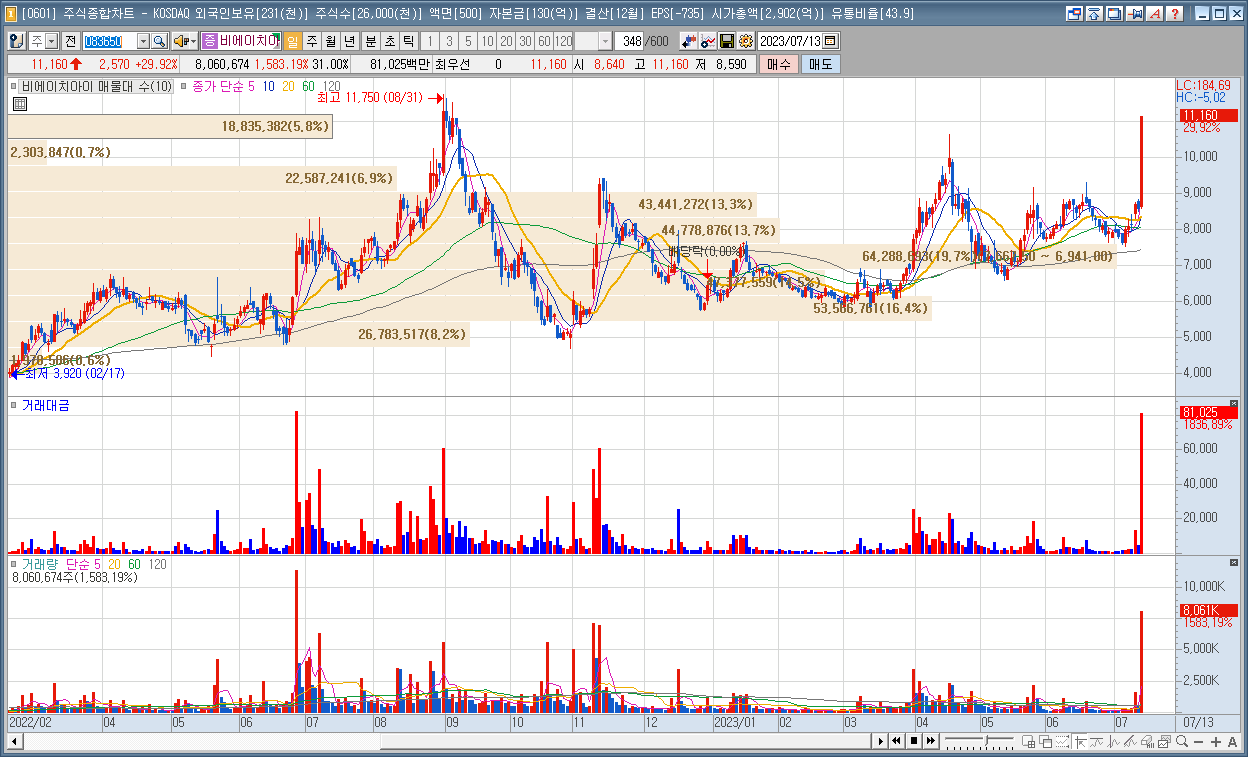Click the A text tool icon at bottom
Viewport: 1248px width, 757px height.
[x=1232, y=741]
